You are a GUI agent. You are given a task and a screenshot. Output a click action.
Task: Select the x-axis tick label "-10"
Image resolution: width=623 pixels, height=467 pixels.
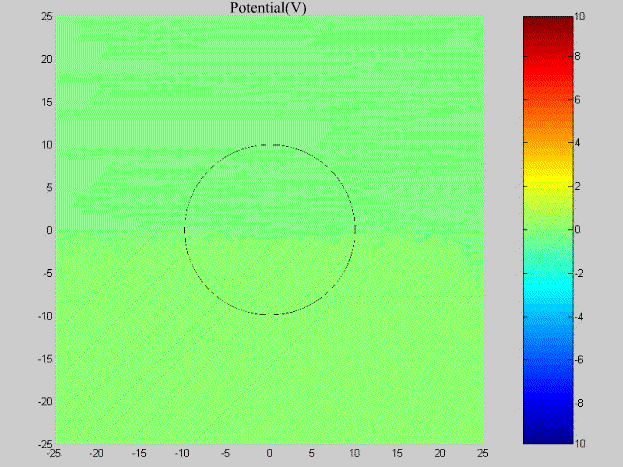pos(182,453)
